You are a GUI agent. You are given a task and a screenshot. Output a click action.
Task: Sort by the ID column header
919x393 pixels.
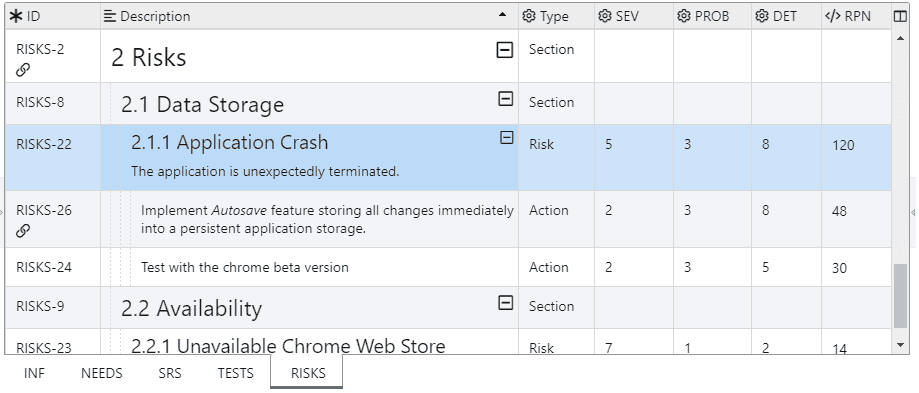(x=53, y=16)
